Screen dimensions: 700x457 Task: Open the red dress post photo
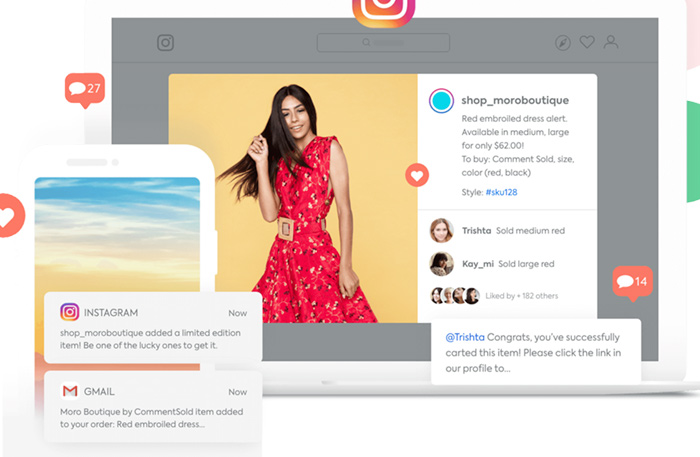(x=293, y=198)
